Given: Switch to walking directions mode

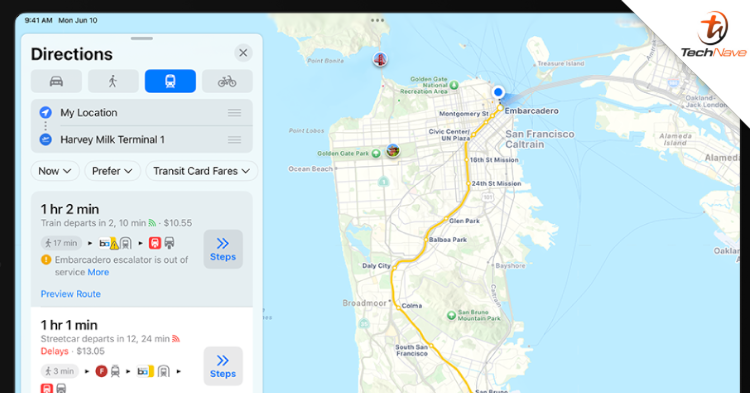Looking at the screenshot, I should [113, 81].
